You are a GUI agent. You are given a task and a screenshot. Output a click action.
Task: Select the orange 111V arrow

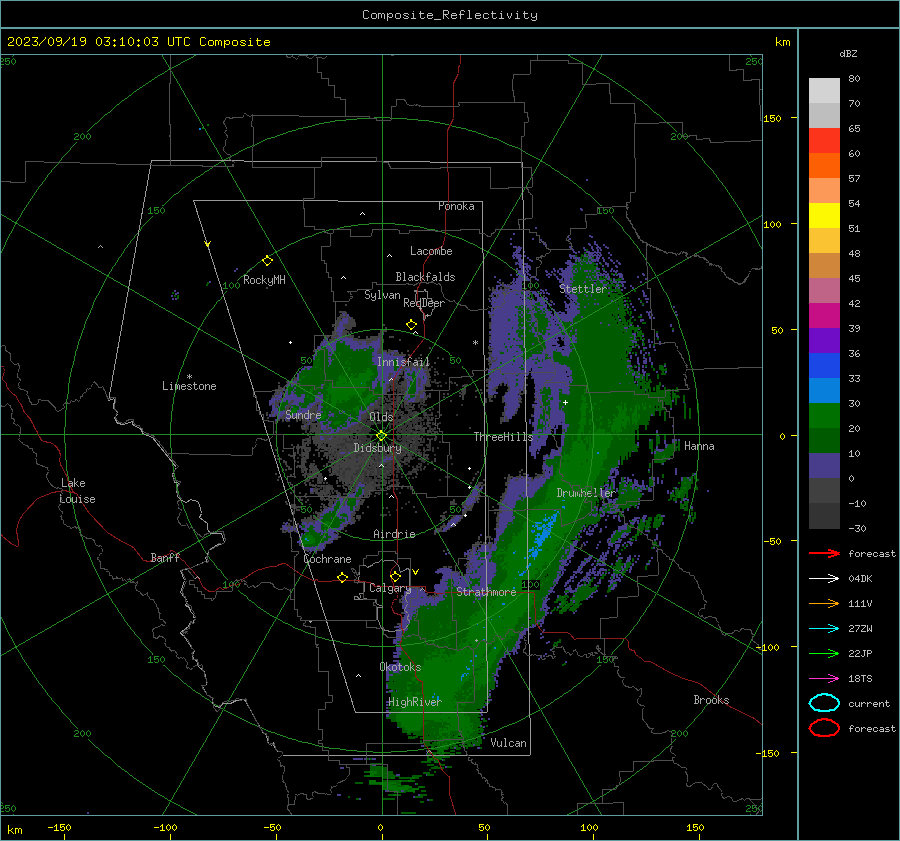824,603
